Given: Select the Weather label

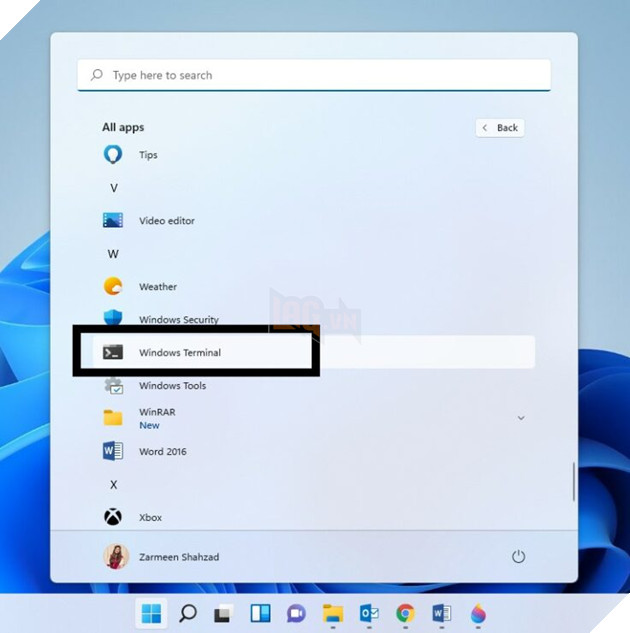Looking at the screenshot, I should 158,287.
